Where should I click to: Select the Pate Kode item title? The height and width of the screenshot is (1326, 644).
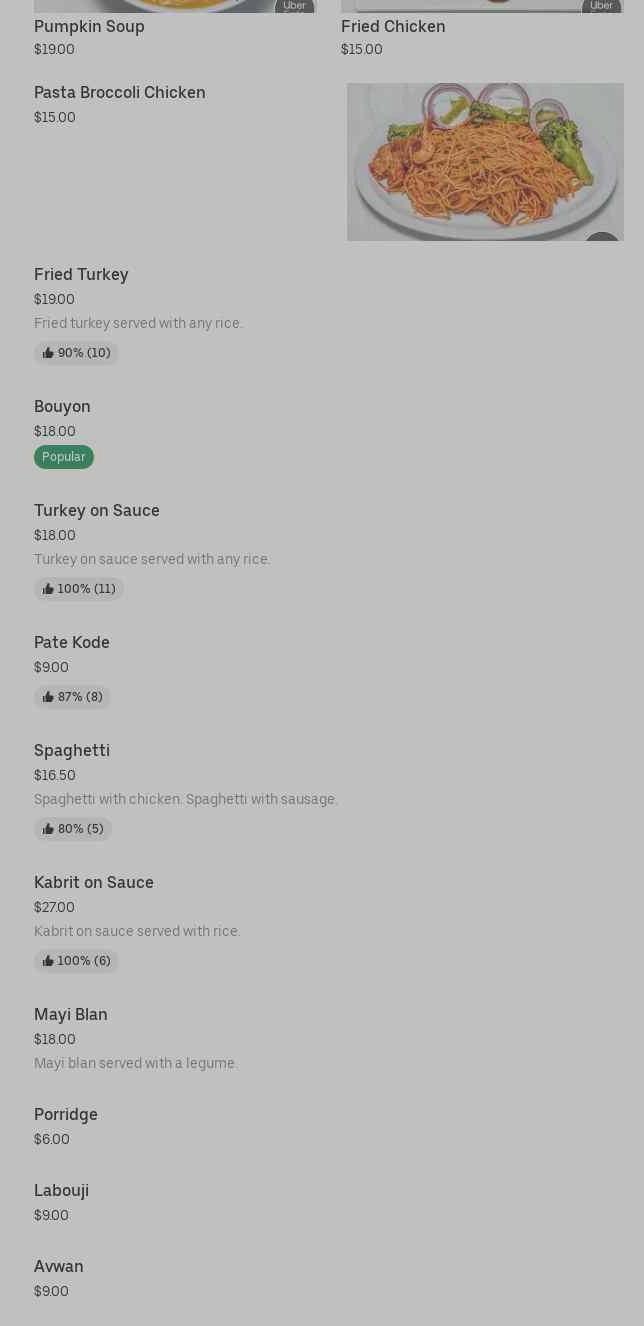pos(72,643)
